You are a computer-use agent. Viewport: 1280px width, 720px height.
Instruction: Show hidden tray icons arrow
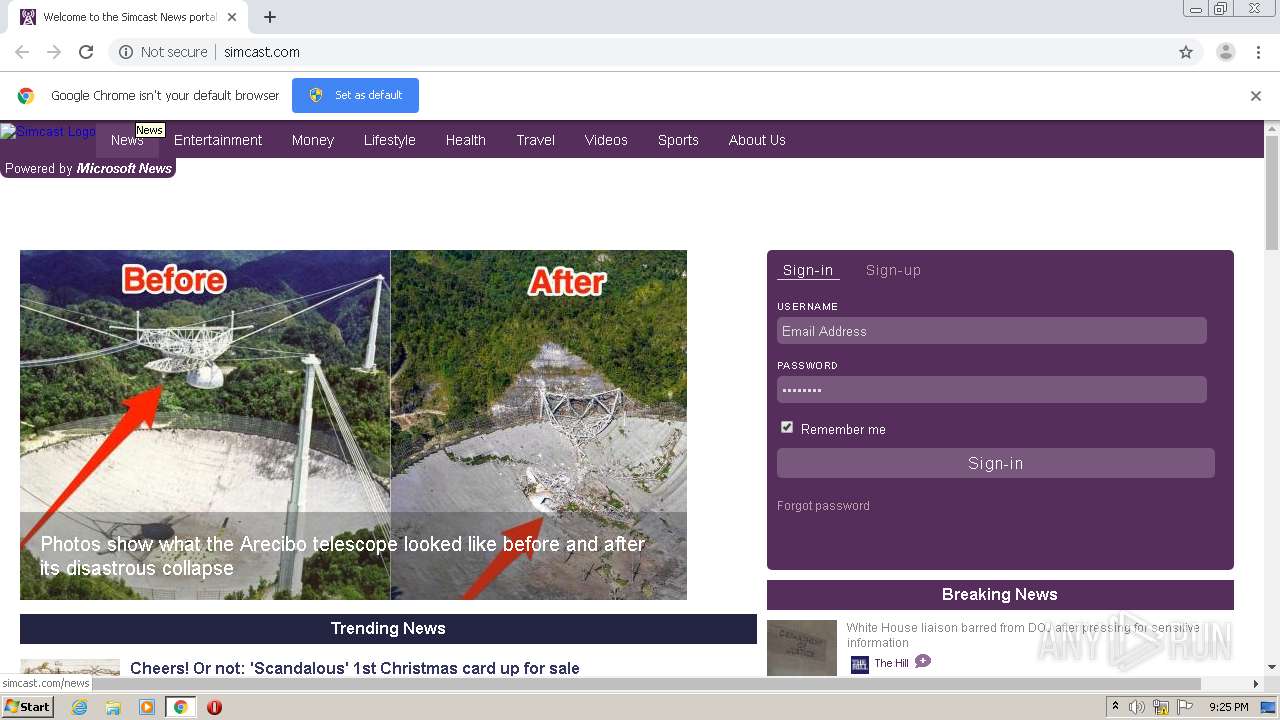point(1115,707)
